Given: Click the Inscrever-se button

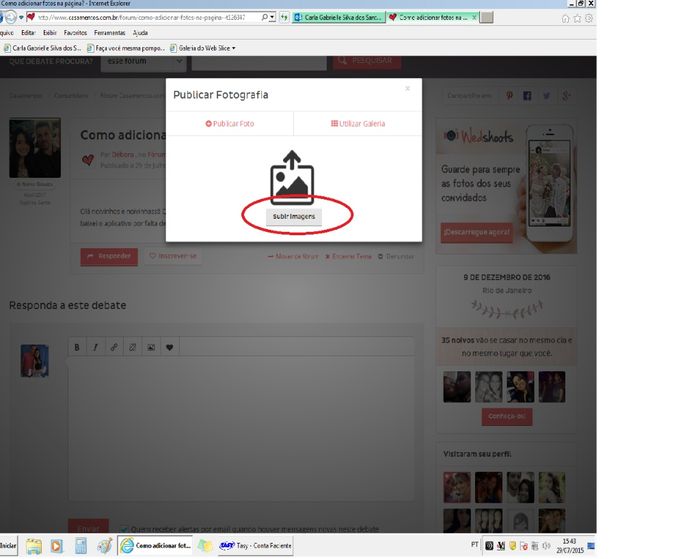Looking at the screenshot, I should tap(173, 256).
